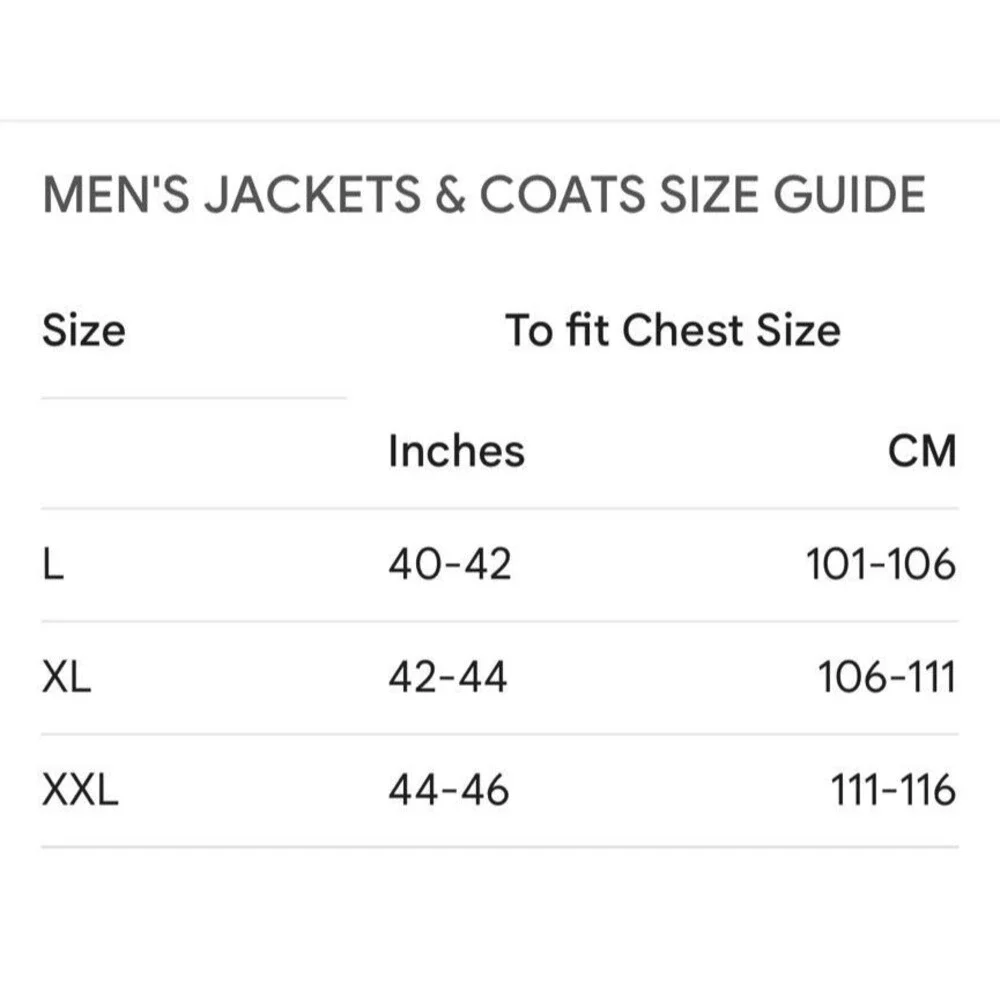Image resolution: width=1000 pixels, height=1000 pixels.
Task: Select the CM column label
Action: (922, 451)
